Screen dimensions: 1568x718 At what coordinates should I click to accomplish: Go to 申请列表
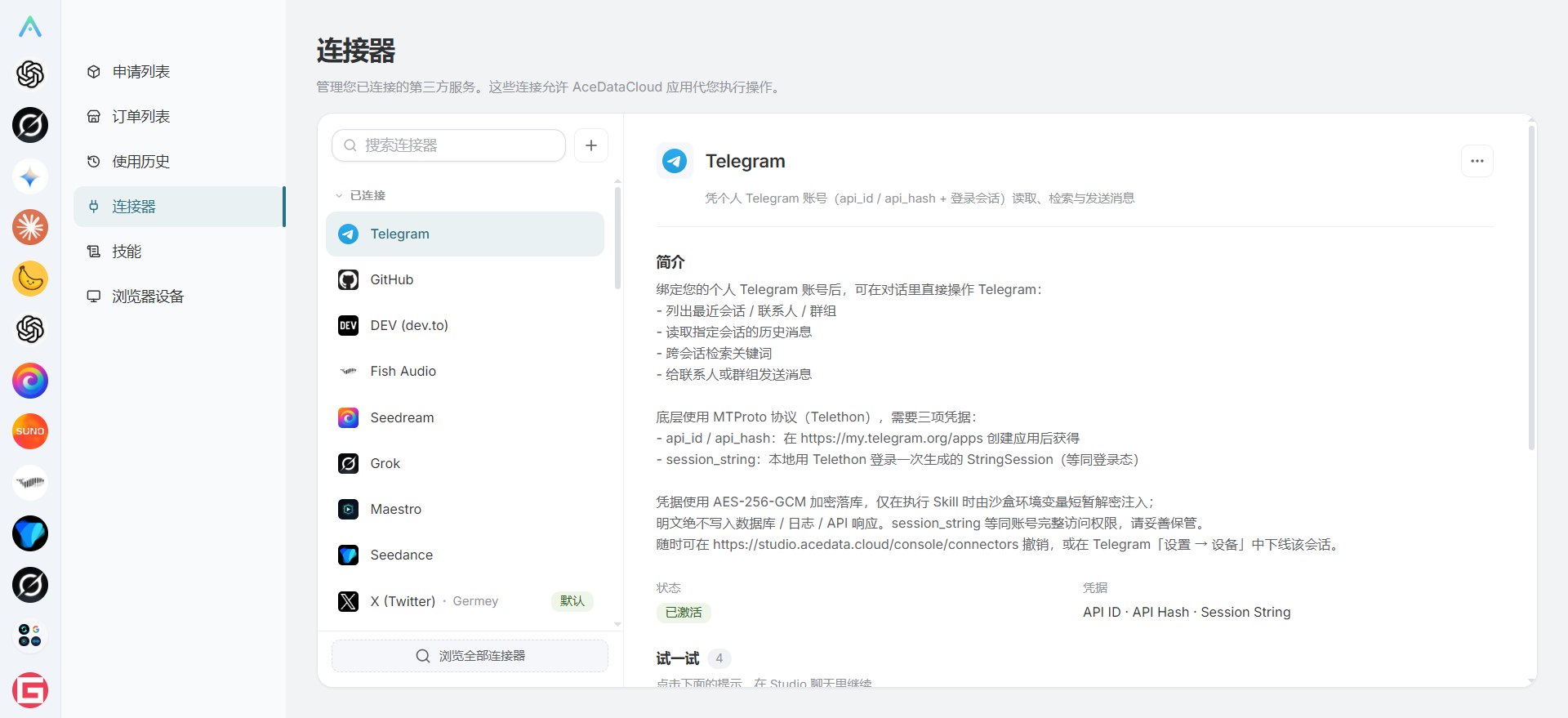179,72
